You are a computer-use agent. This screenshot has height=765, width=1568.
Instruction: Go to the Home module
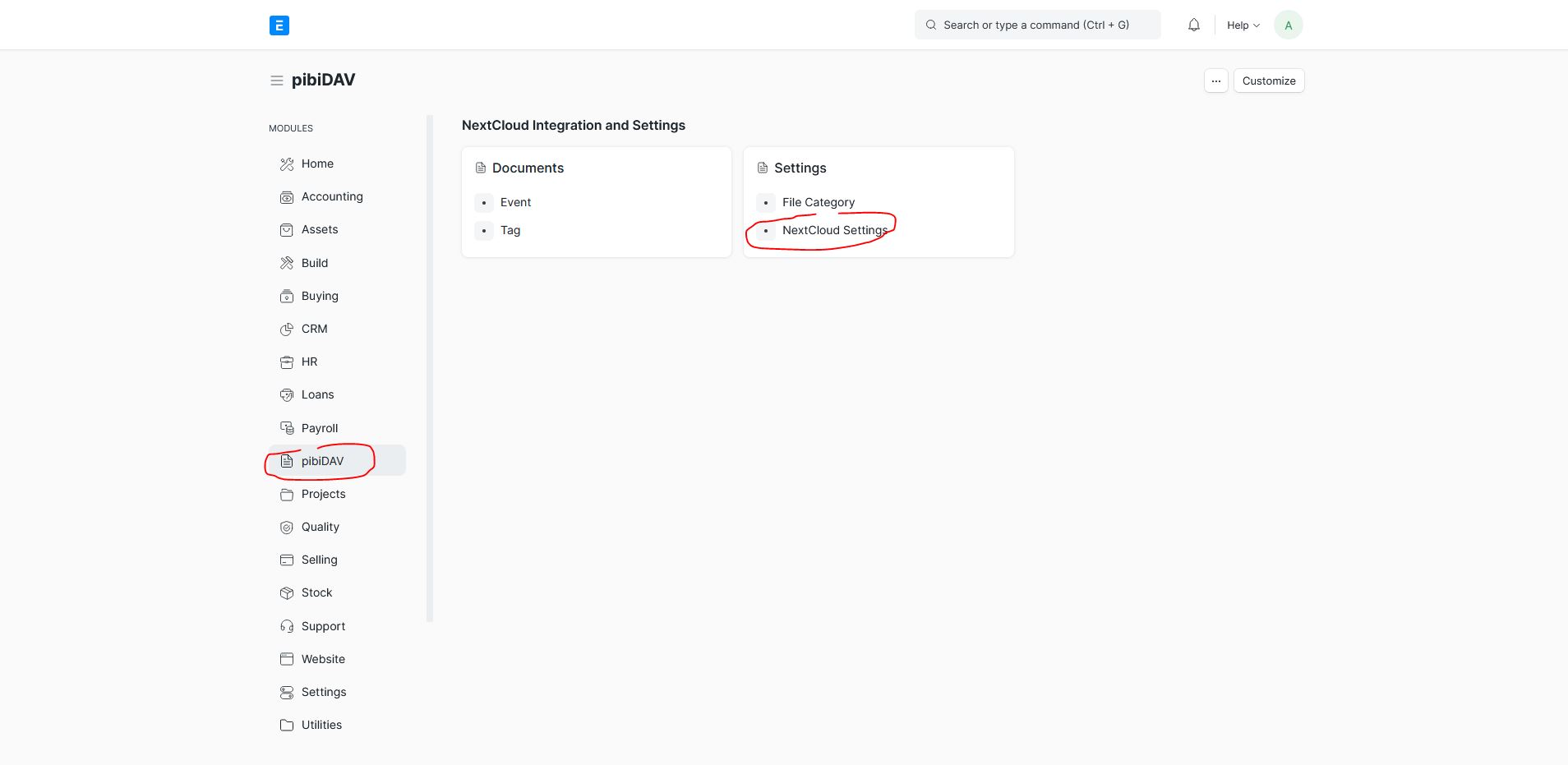(317, 164)
